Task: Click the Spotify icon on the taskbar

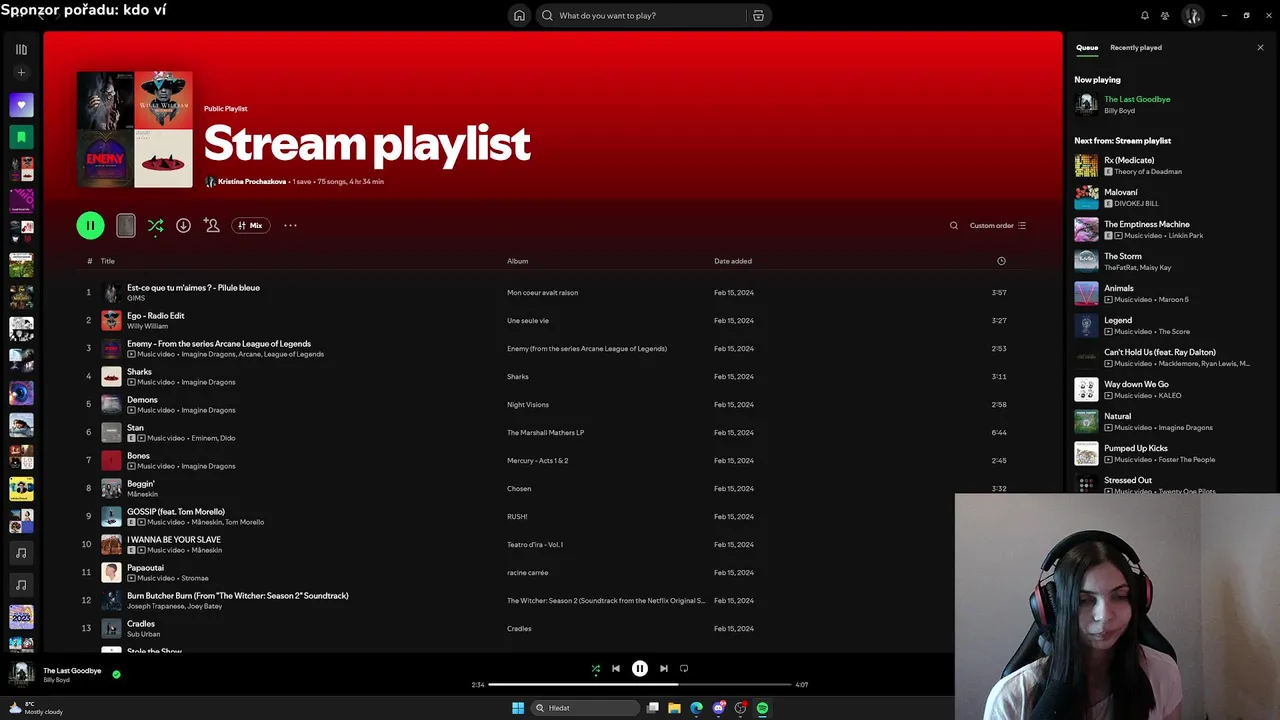Action: pos(762,708)
